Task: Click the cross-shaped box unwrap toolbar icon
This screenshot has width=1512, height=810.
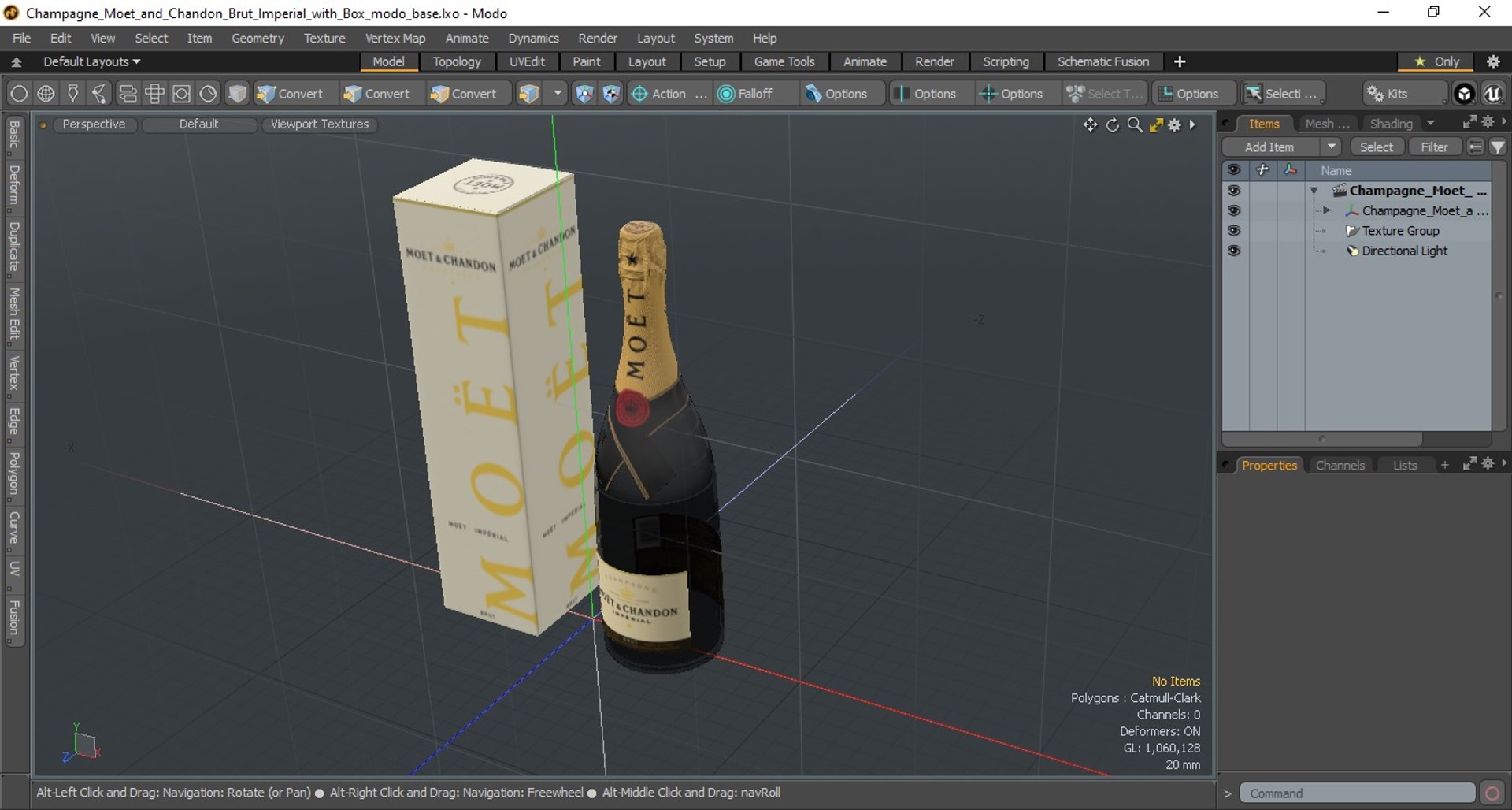Action: click(154, 94)
